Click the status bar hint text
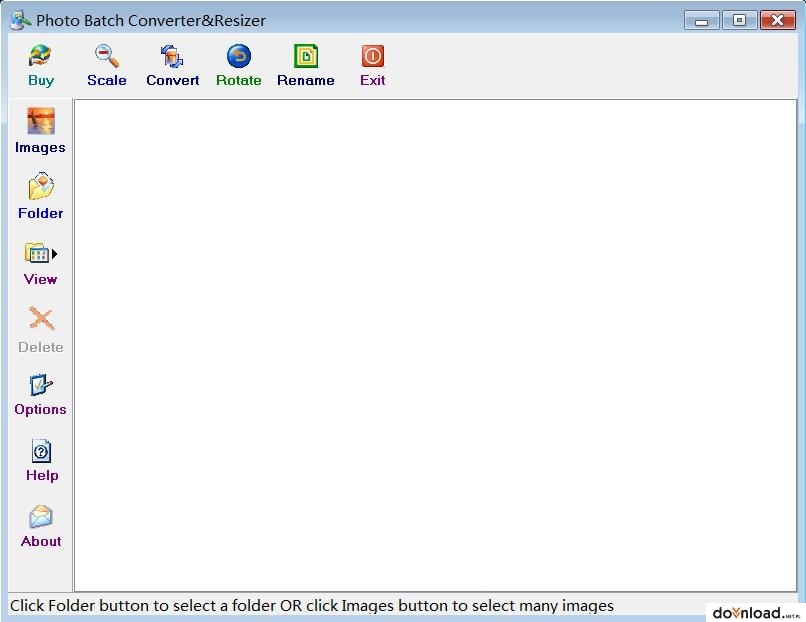The width and height of the screenshot is (806, 622). [312, 606]
